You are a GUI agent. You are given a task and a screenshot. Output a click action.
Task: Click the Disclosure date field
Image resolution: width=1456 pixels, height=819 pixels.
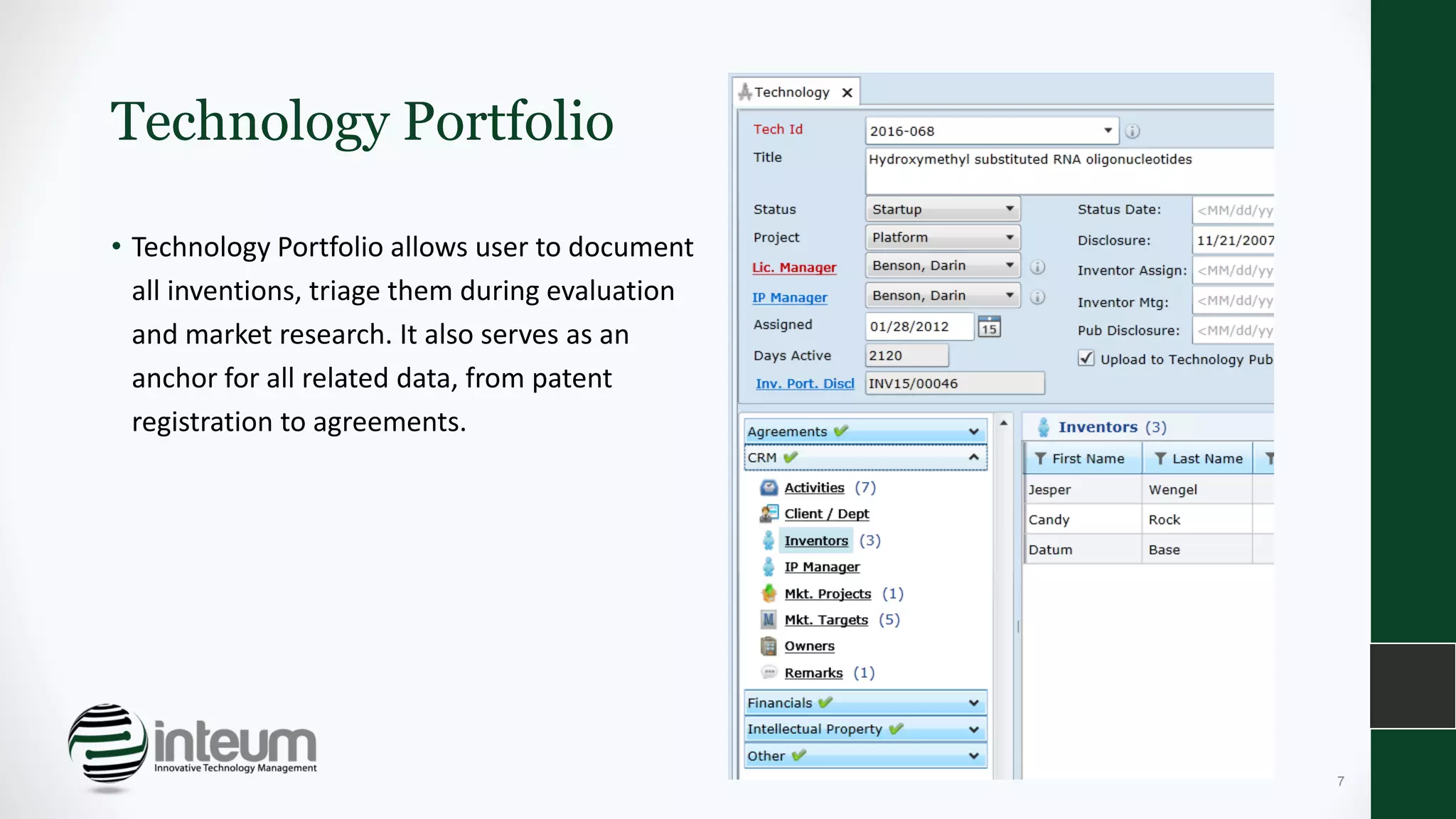pos(1233,240)
